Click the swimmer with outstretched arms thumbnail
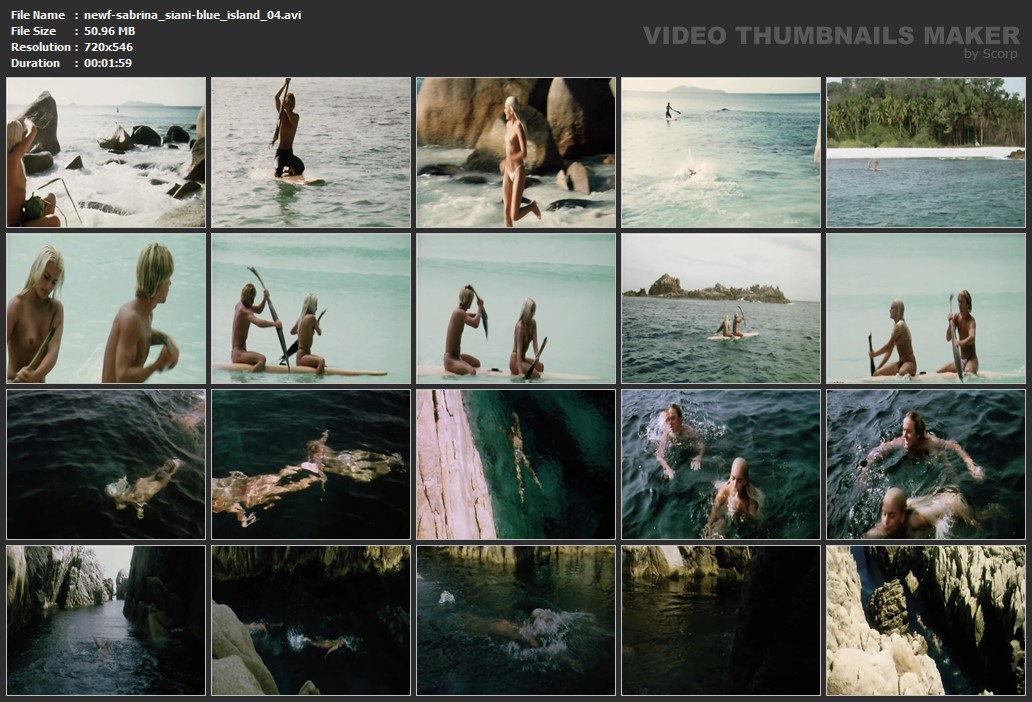This screenshot has width=1032, height=702. tap(926, 464)
